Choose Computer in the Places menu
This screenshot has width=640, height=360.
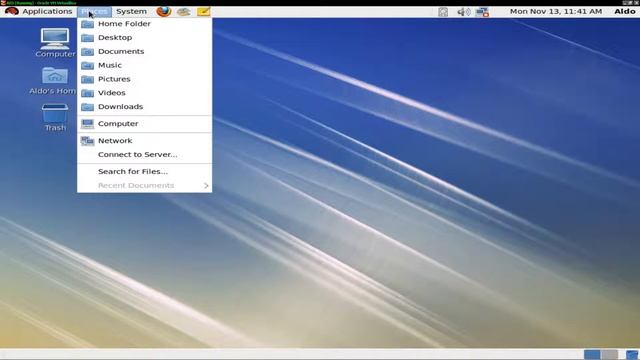144,124
